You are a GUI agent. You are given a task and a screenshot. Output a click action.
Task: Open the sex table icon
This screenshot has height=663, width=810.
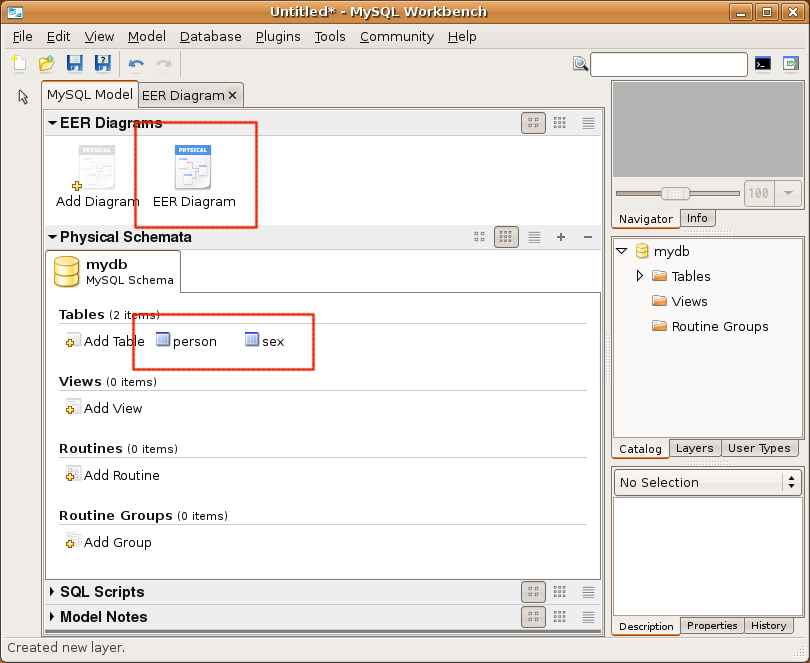(252, 341)
